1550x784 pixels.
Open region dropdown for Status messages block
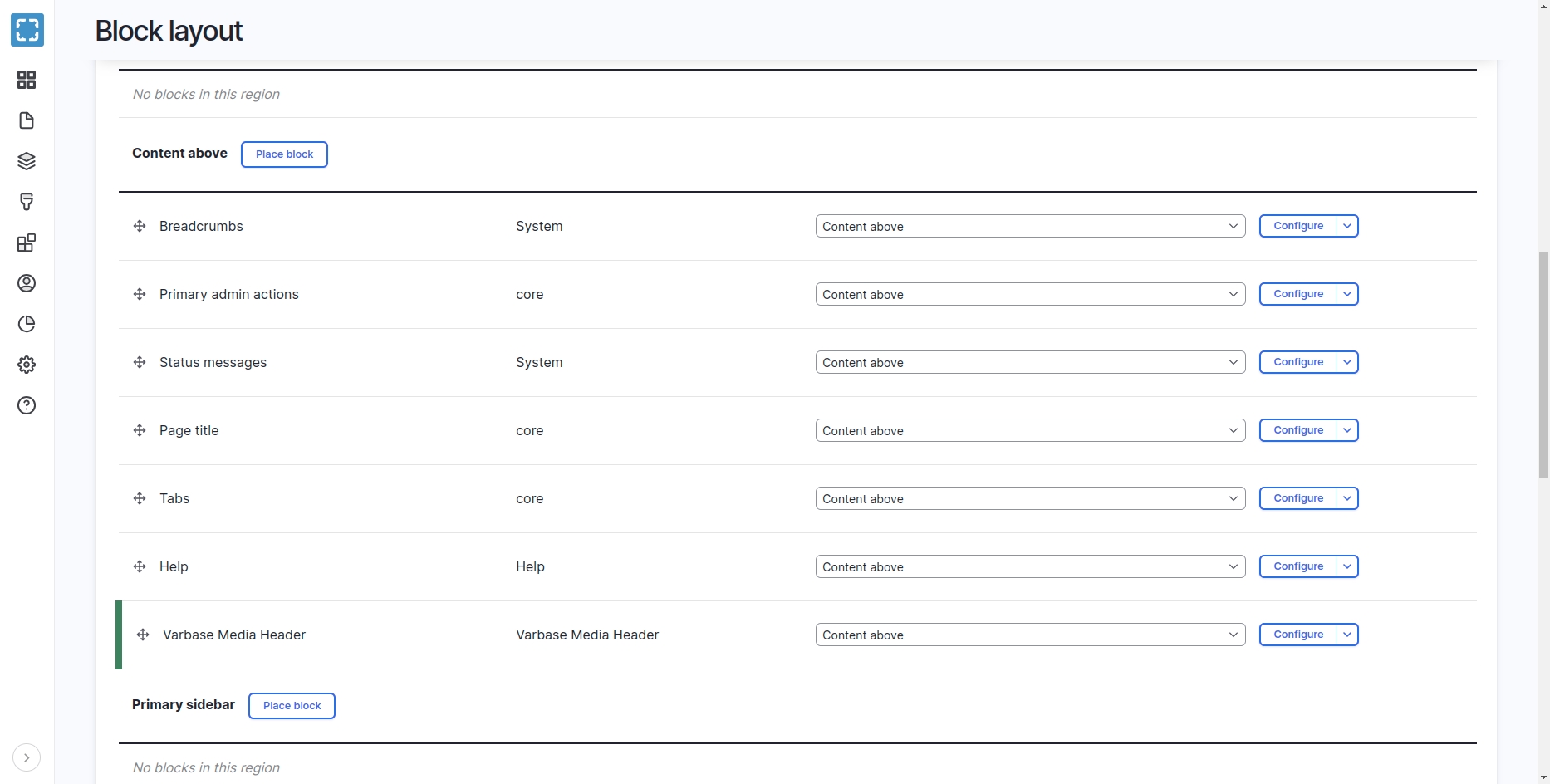[1030, 362]
